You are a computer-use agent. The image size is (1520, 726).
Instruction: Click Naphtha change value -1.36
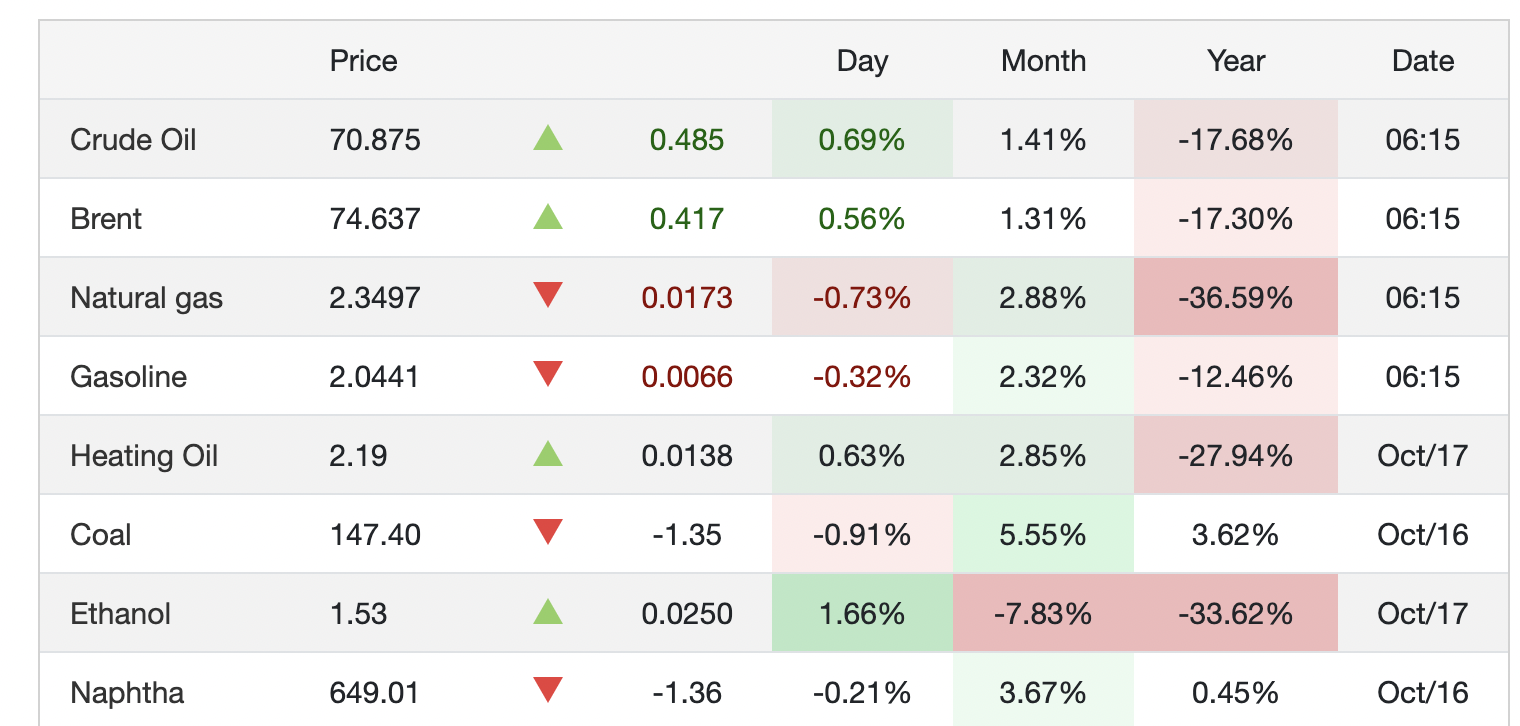pos(687,692)
